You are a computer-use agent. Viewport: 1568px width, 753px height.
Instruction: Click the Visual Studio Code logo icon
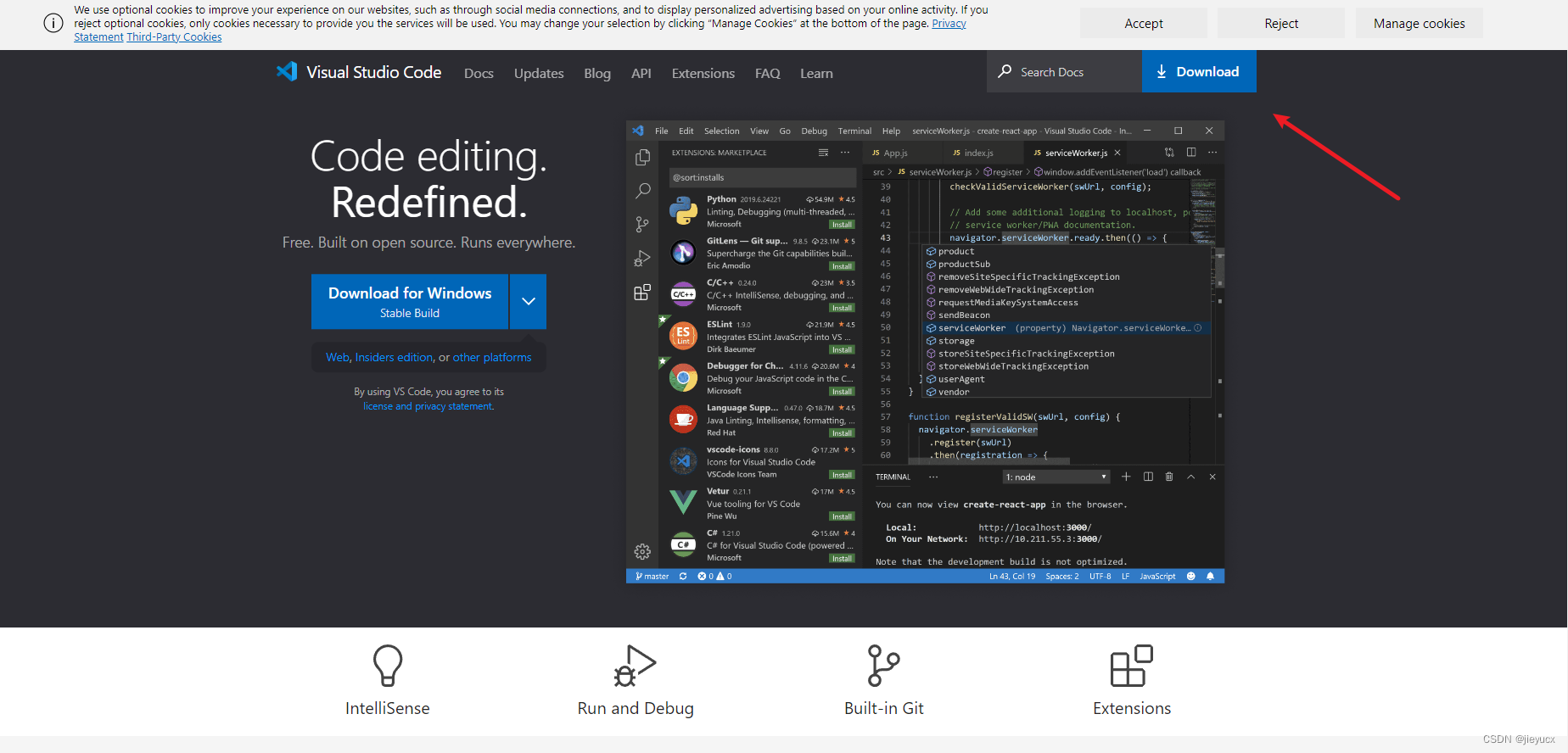[x=287, y=72]
